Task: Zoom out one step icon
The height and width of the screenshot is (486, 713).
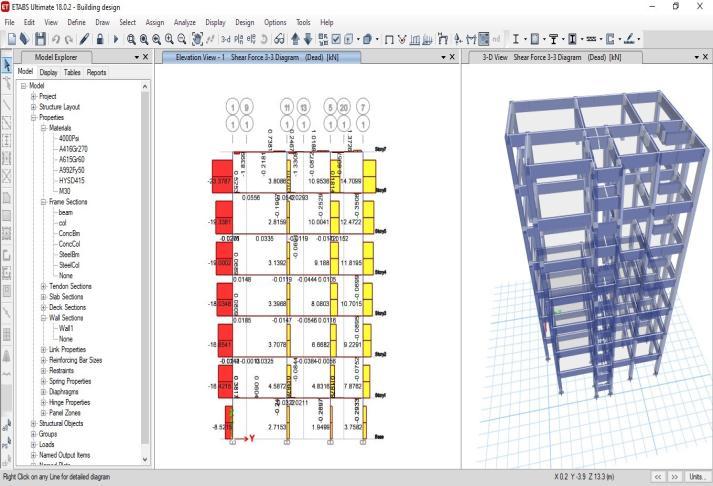Action: [182, 40]
